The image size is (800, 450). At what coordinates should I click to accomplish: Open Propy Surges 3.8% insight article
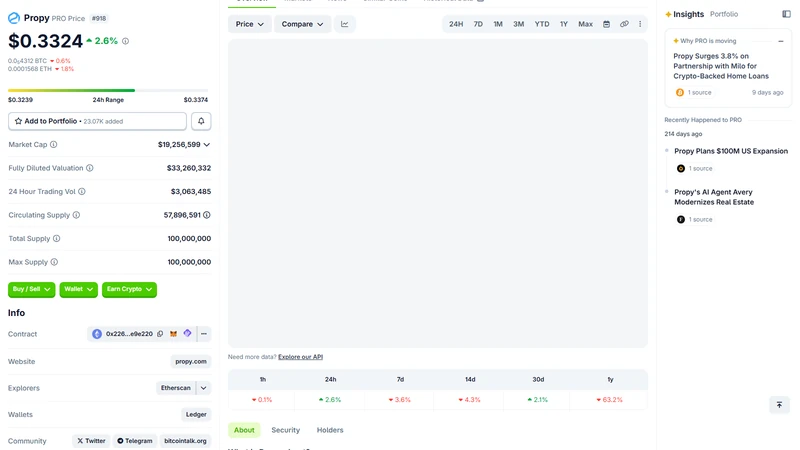tap(721, 66)
